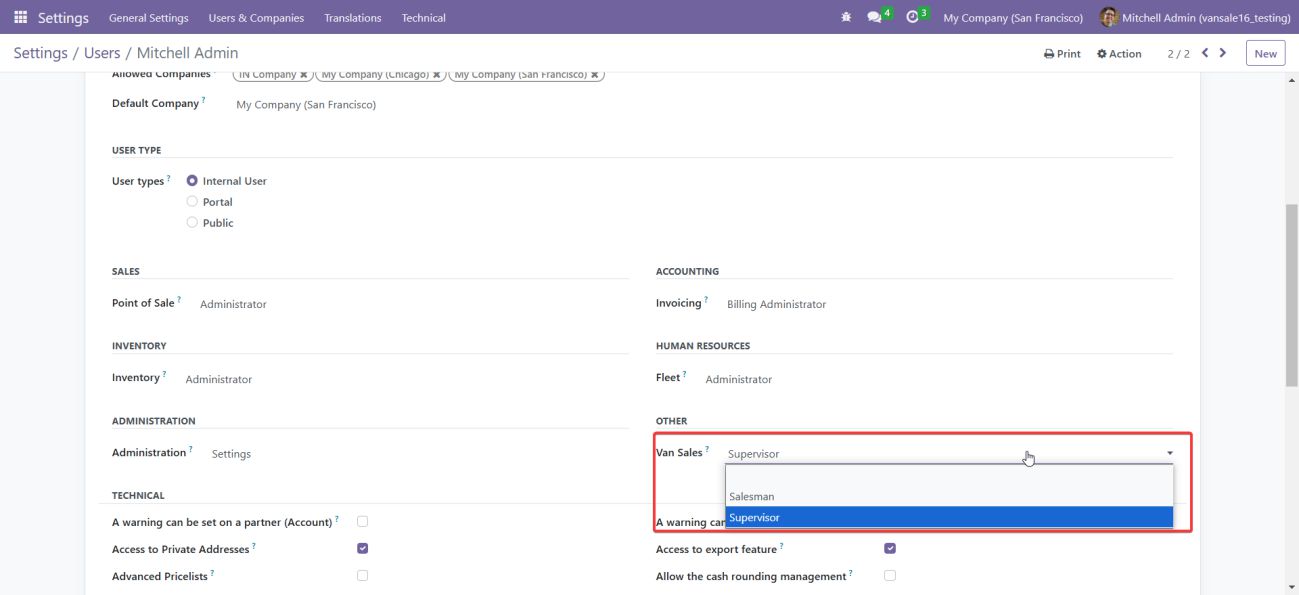
Task: Navigate to Users breadcrumb link
Action: coord(102,53)
